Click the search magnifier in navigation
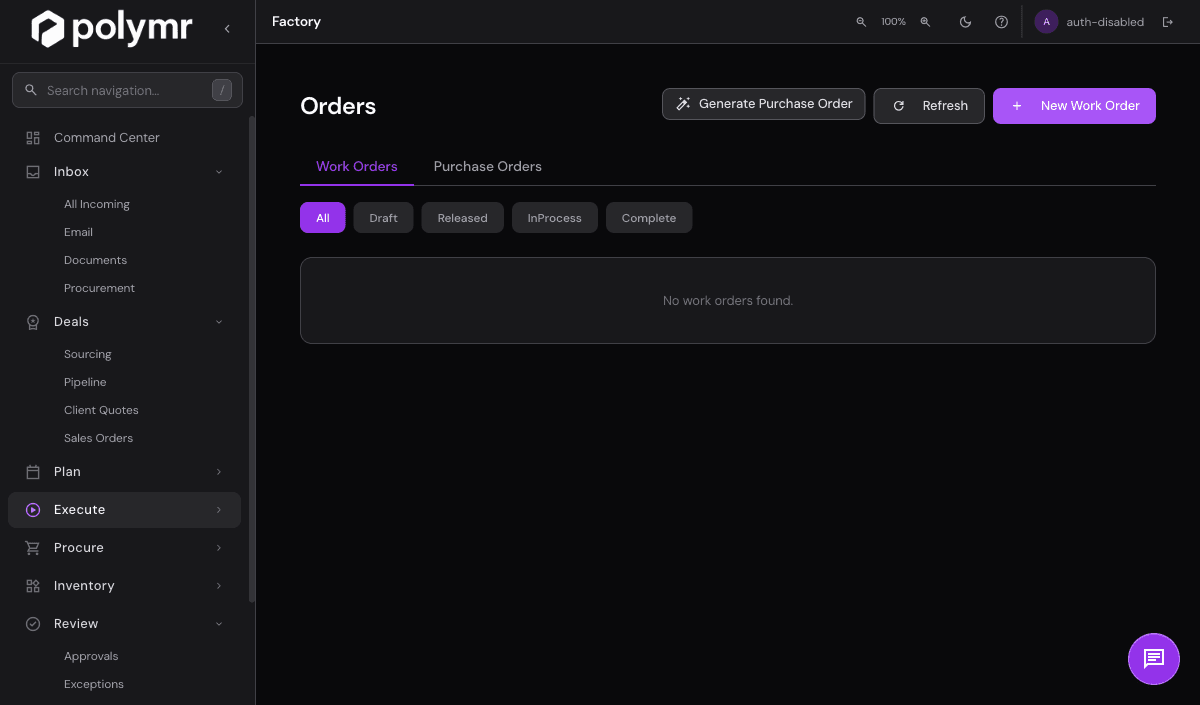 pyautogui.click(x=30, y=90)
